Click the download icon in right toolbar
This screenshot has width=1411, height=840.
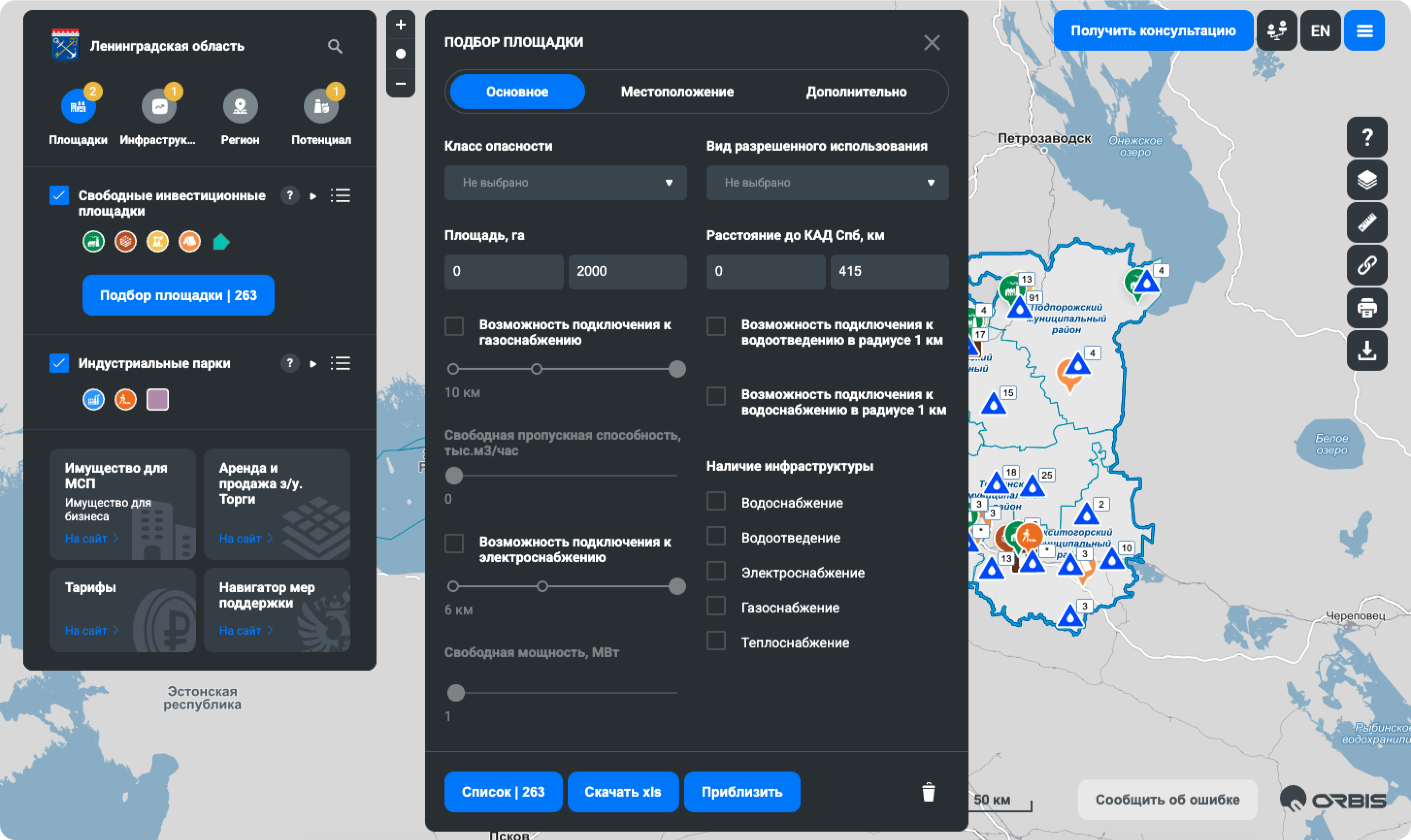click(x=1366, y=350)
